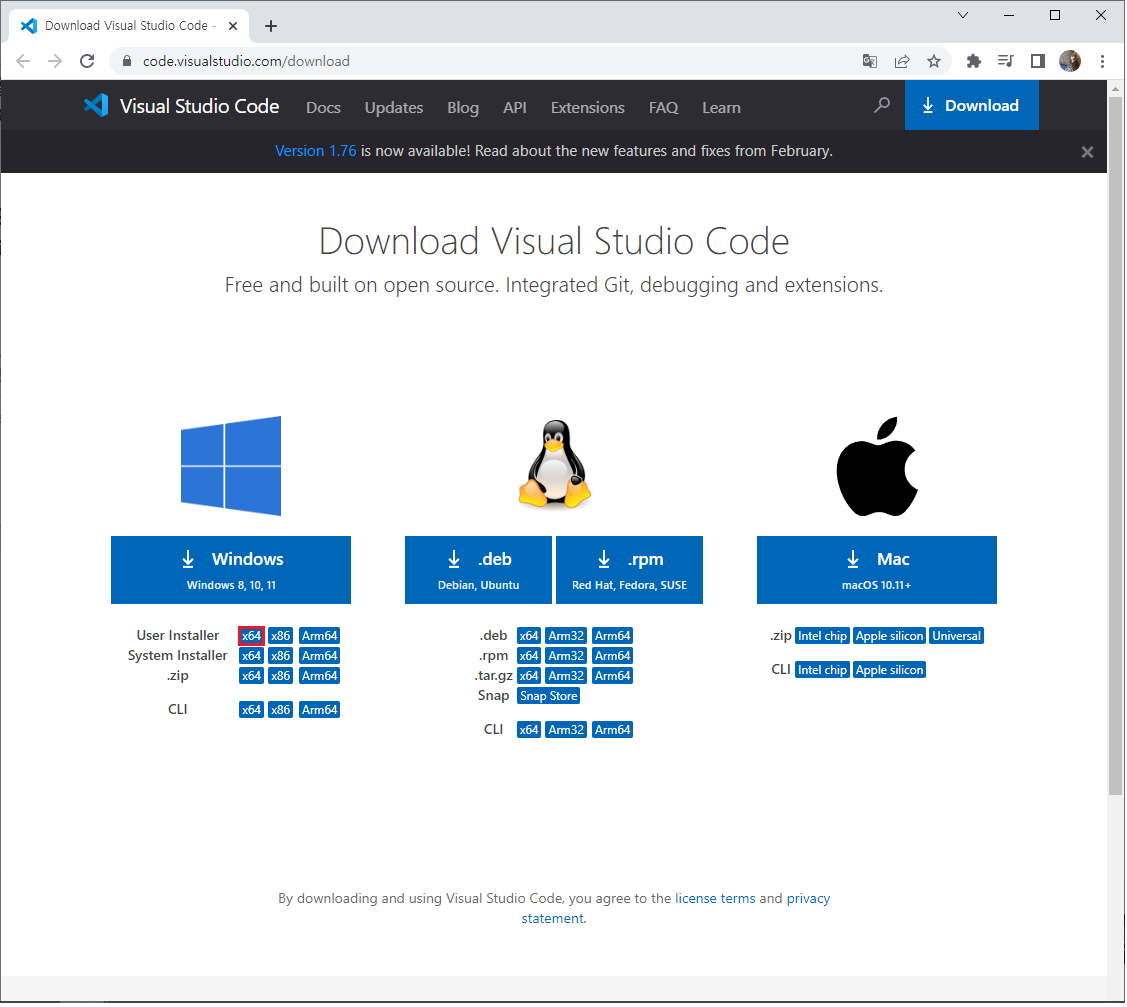Open the Docs menu item
Image resolution: width=1127 pixels, height=1007 pixels.
tap(323, 107)
